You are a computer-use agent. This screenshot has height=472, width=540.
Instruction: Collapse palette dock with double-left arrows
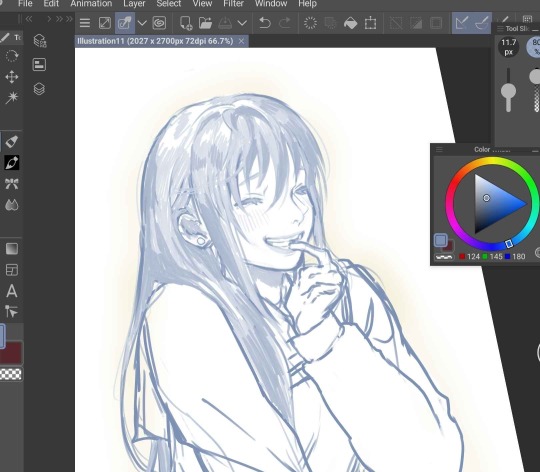point(29,19)
